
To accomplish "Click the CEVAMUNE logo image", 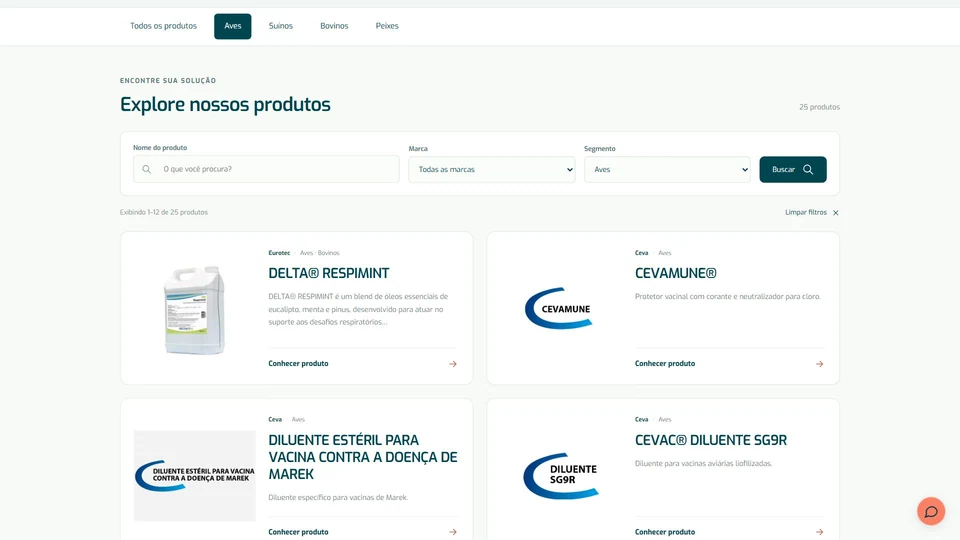I will click(x=558, y=308).
